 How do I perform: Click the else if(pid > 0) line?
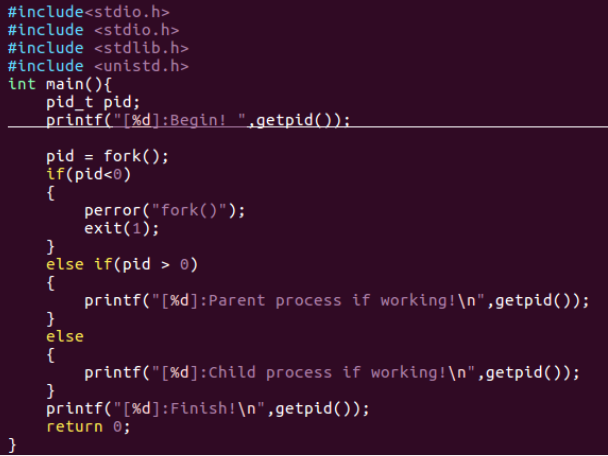click(x=122, y=264)
